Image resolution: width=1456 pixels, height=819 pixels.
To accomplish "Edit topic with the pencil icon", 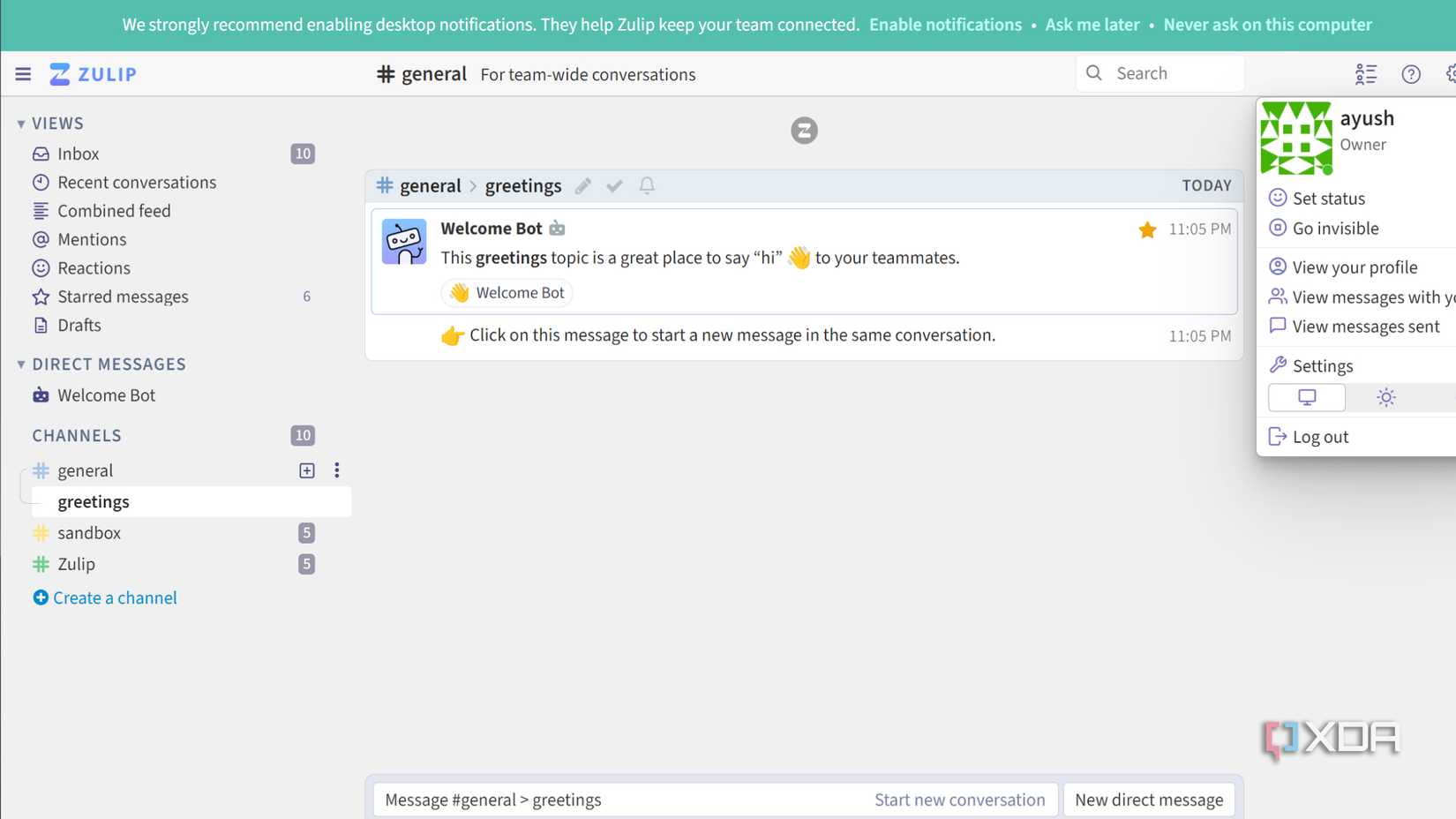I will 583,185.
